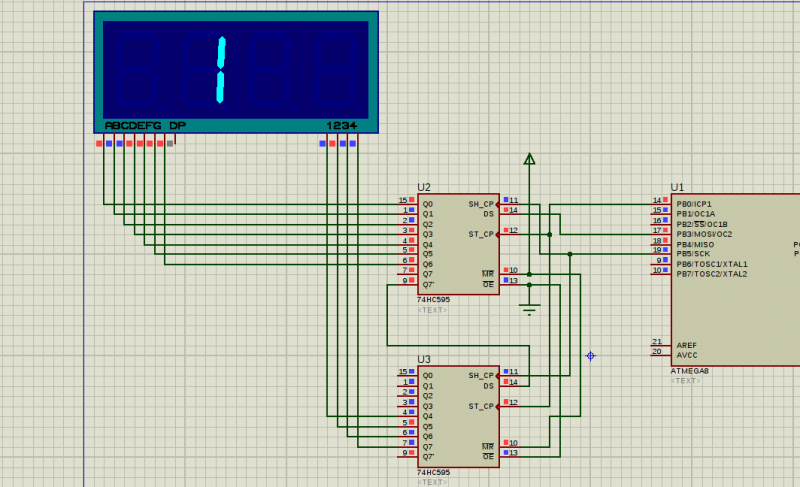
Task: Select the U1 ATMEGA8 chip body
Action: pyautogui.click(x=735, y=279)
